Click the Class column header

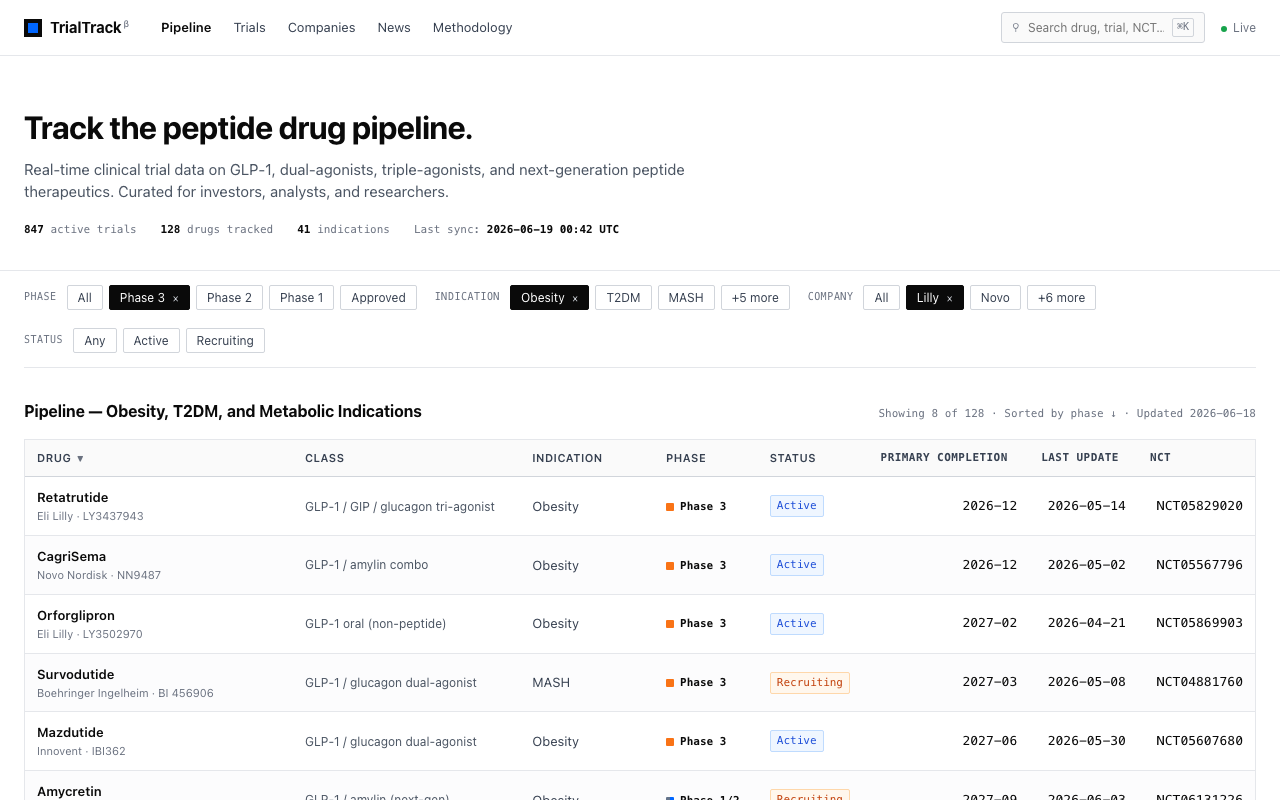pyautogui.click(x=325, y=459)
